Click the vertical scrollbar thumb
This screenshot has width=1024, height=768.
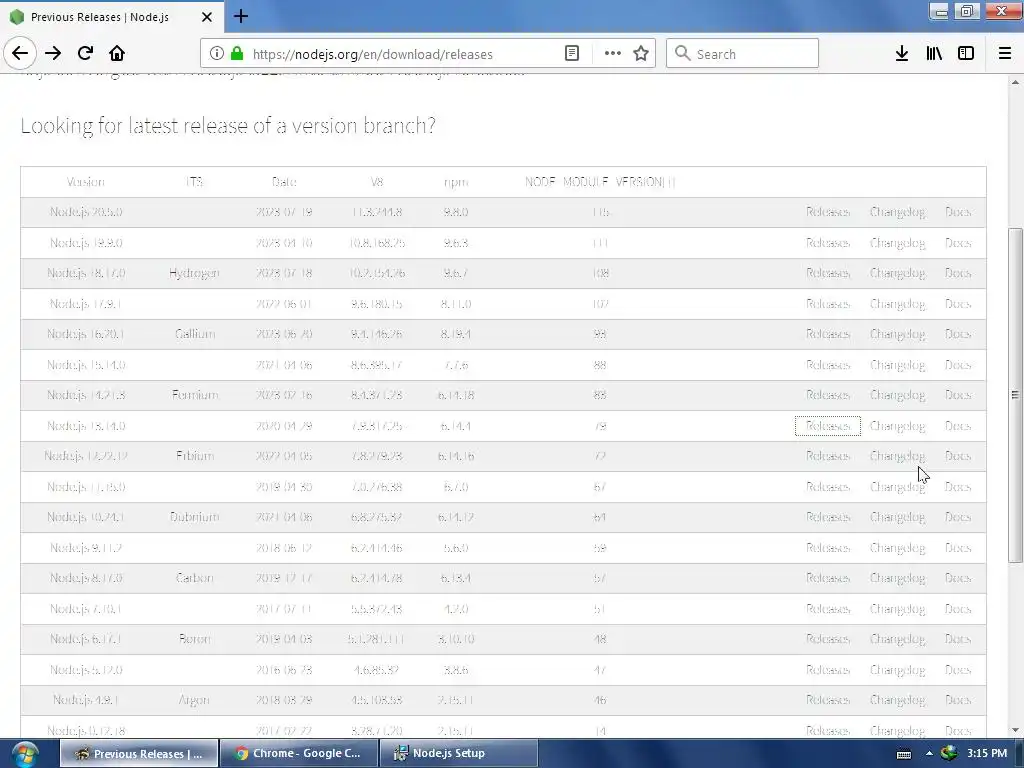[x=1015, y=395]
